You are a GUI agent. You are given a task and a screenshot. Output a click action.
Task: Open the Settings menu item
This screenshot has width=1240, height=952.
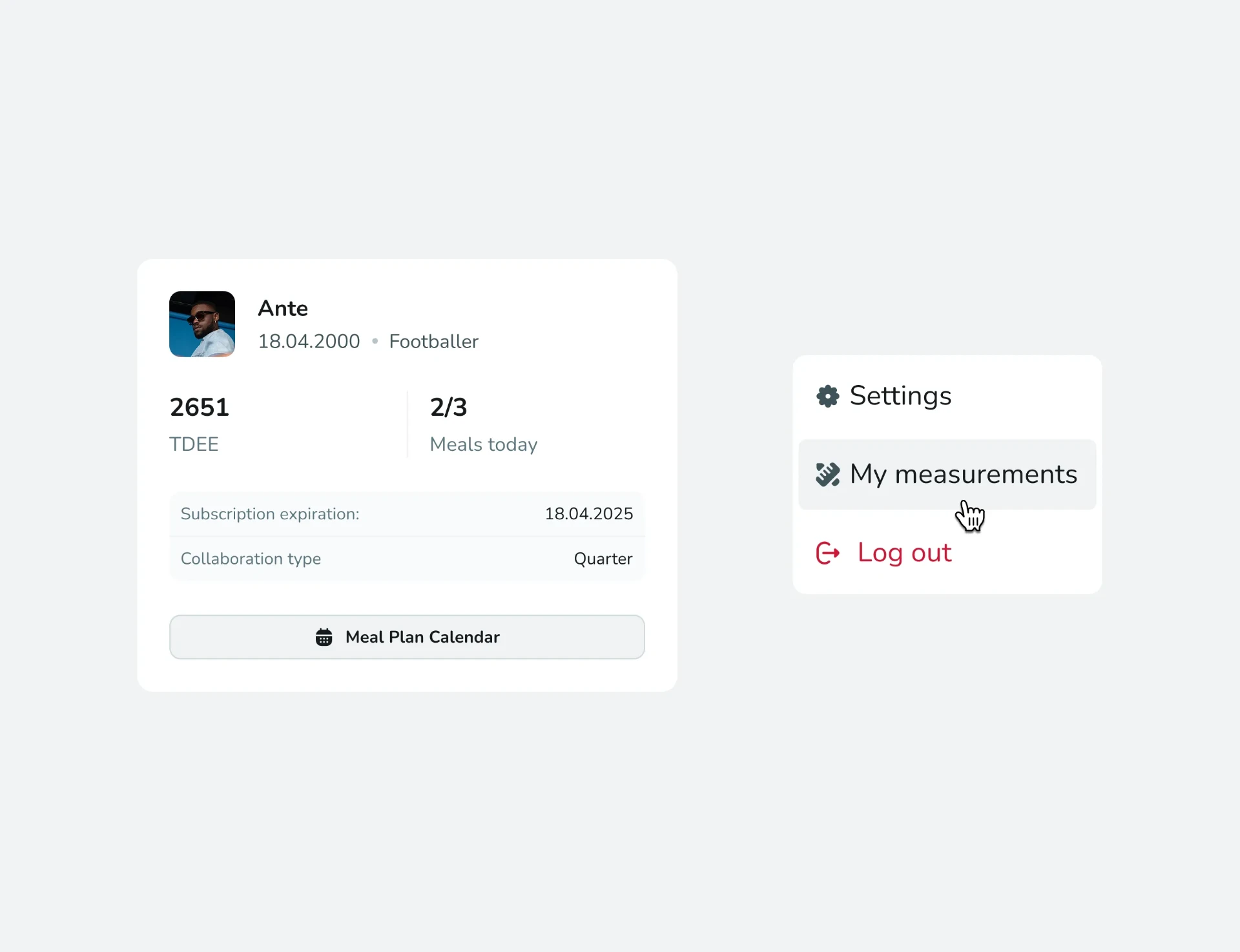[x=947, y=396]
